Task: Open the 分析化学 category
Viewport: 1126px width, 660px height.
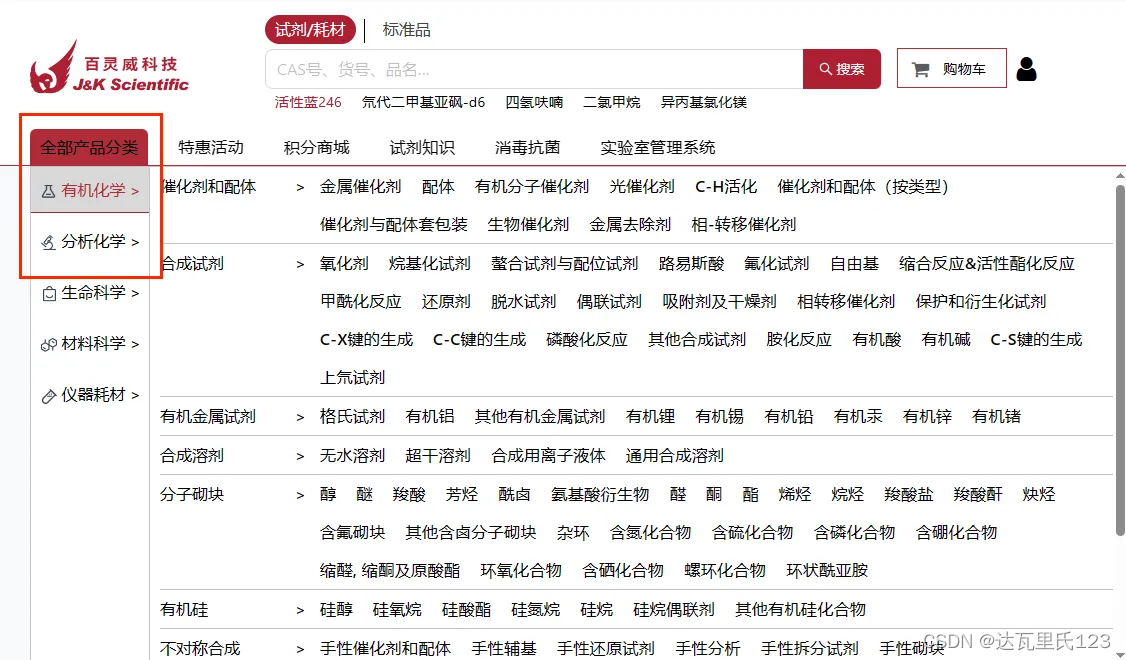Action: 90,241
